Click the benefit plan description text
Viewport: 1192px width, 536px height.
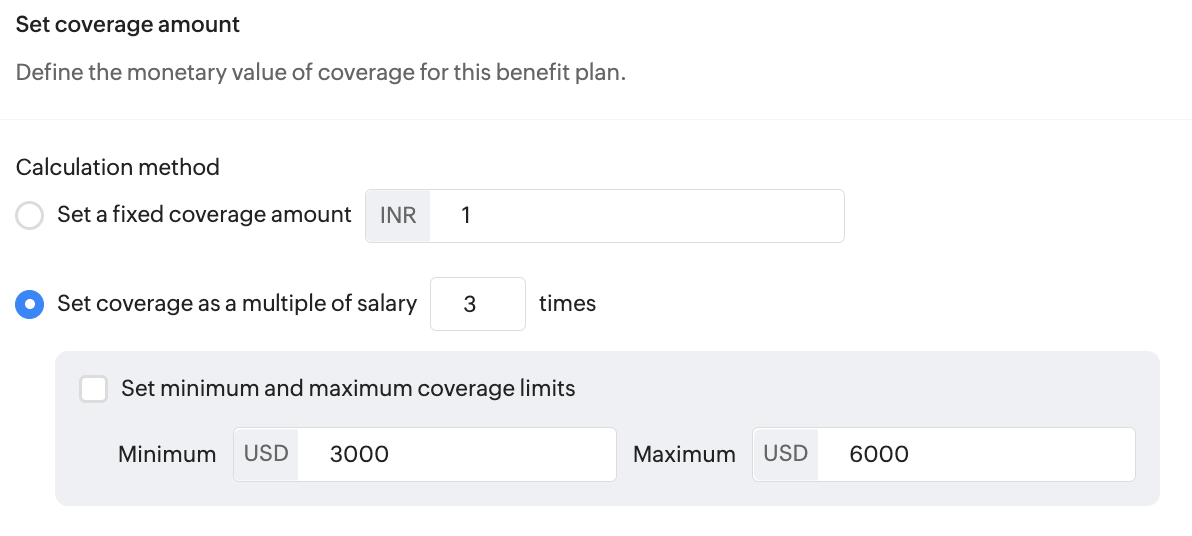321,73
